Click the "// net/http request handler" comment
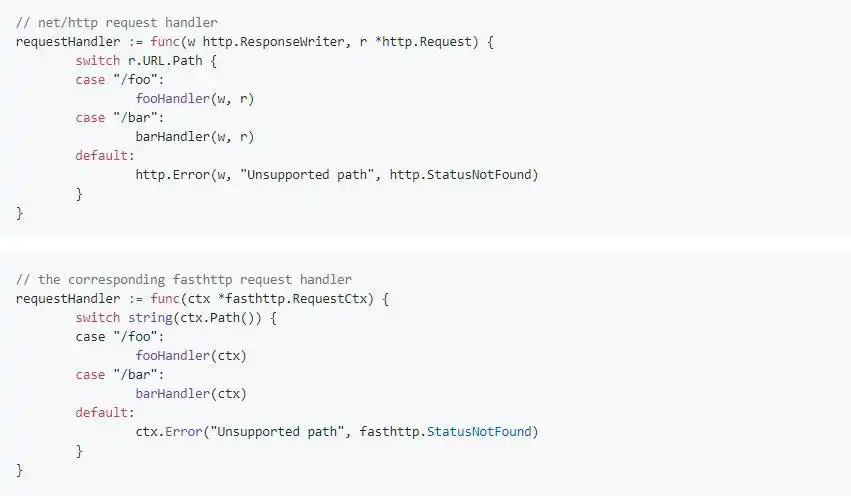Screen dimensions: 851x496 click(117, 22)
